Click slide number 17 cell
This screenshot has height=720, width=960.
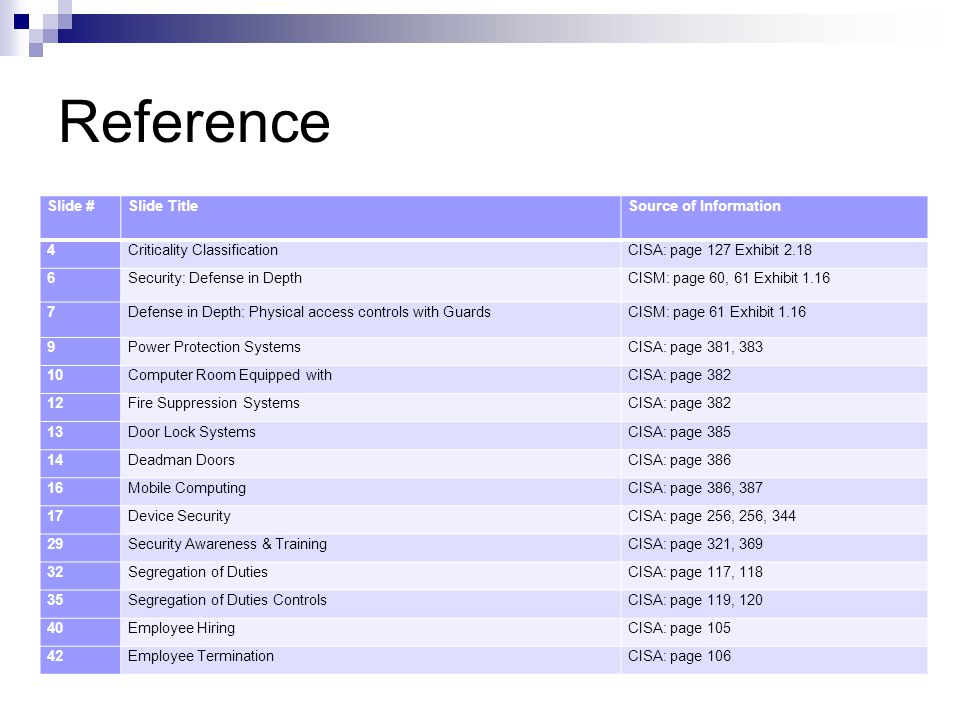point(80,520)
